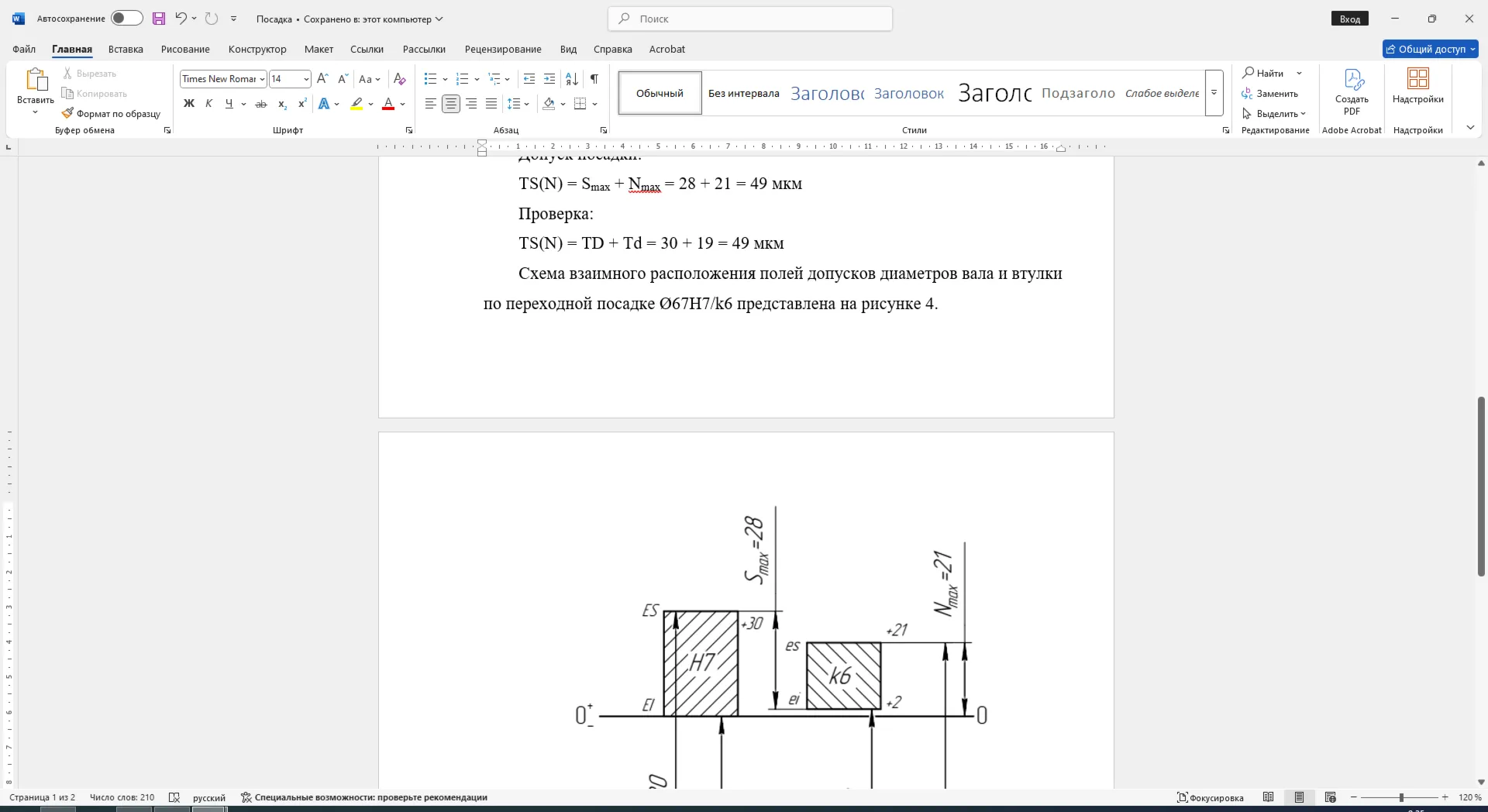Click the Заменить replace button
This screenshot has width=1488, height=812.
coord(1270,94)
